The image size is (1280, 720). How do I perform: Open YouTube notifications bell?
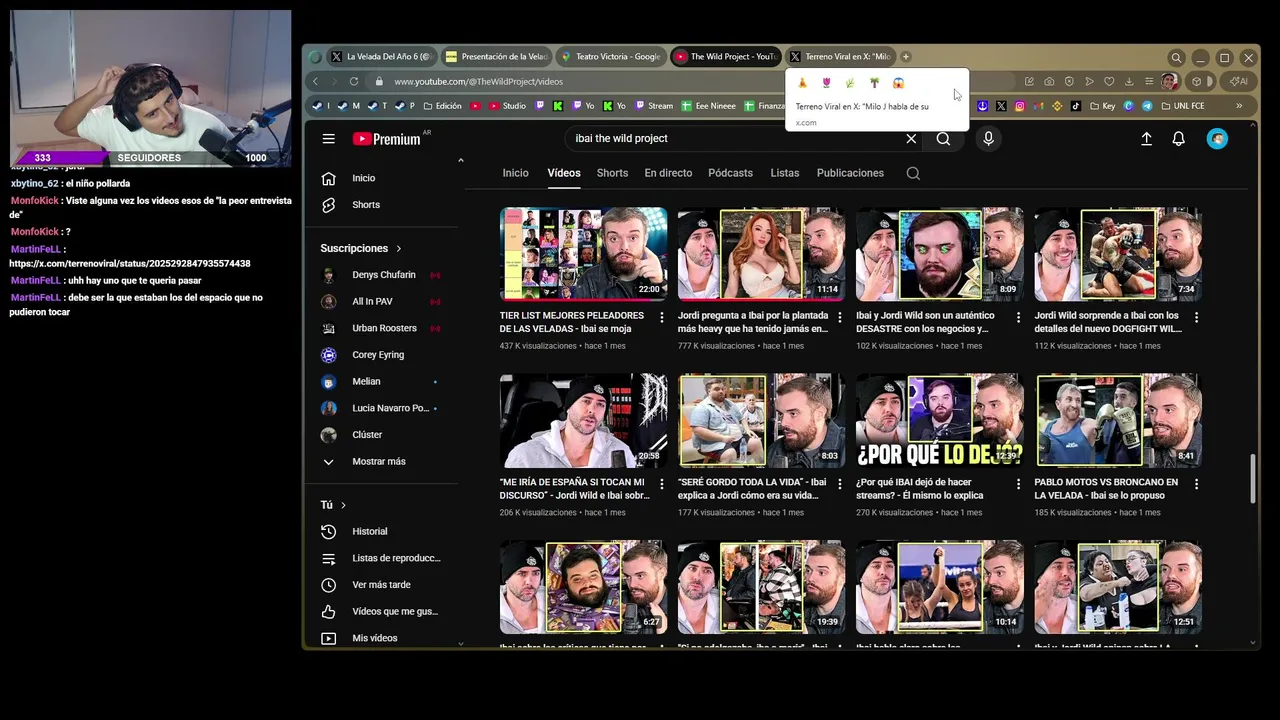[1178, 139]
